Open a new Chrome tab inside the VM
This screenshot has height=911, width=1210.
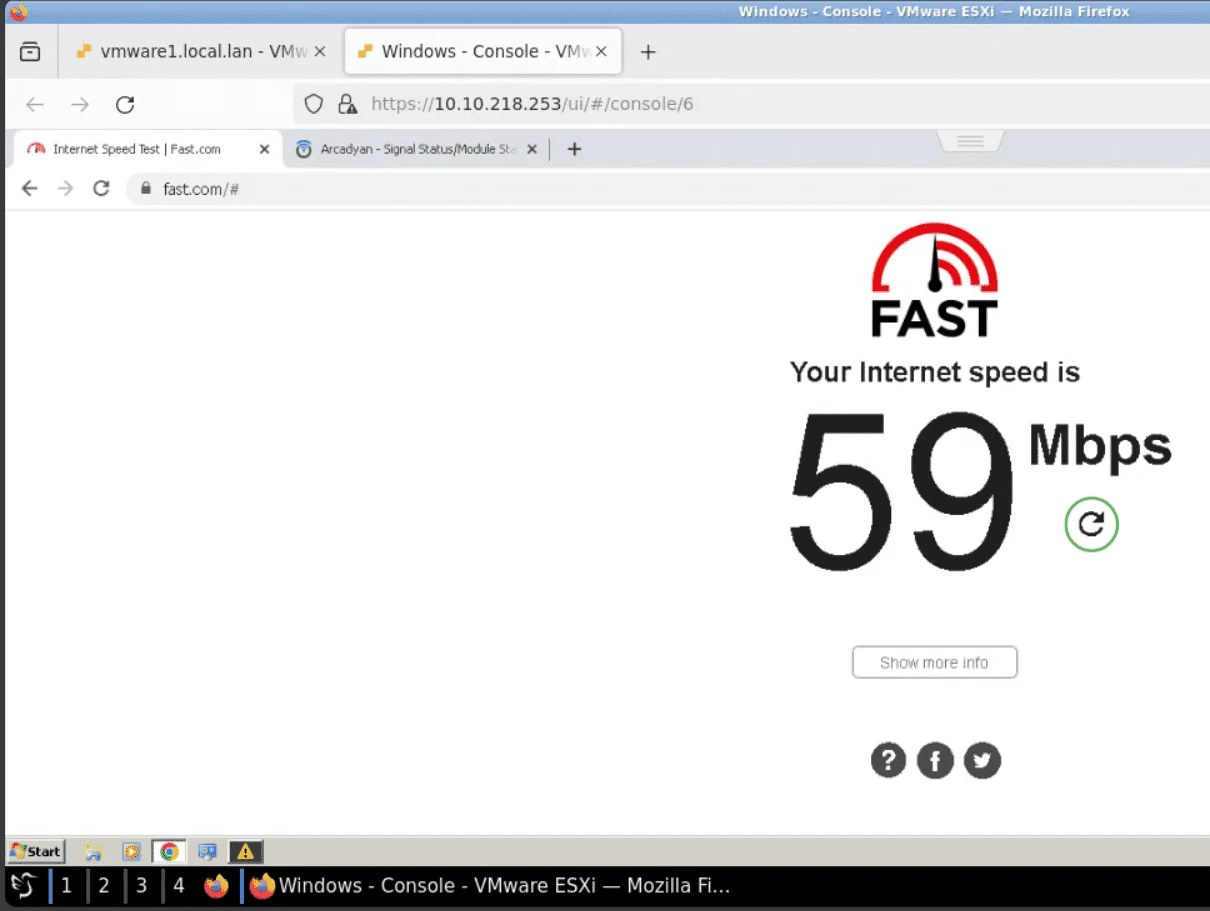click(x=574, y=149)
